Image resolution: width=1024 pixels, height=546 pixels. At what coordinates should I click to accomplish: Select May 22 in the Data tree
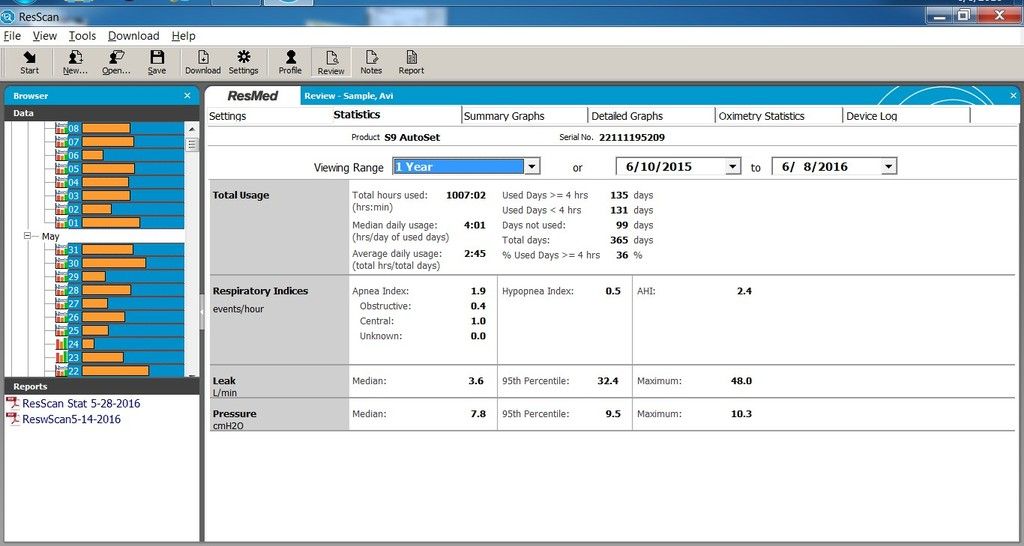pos(120,371)
